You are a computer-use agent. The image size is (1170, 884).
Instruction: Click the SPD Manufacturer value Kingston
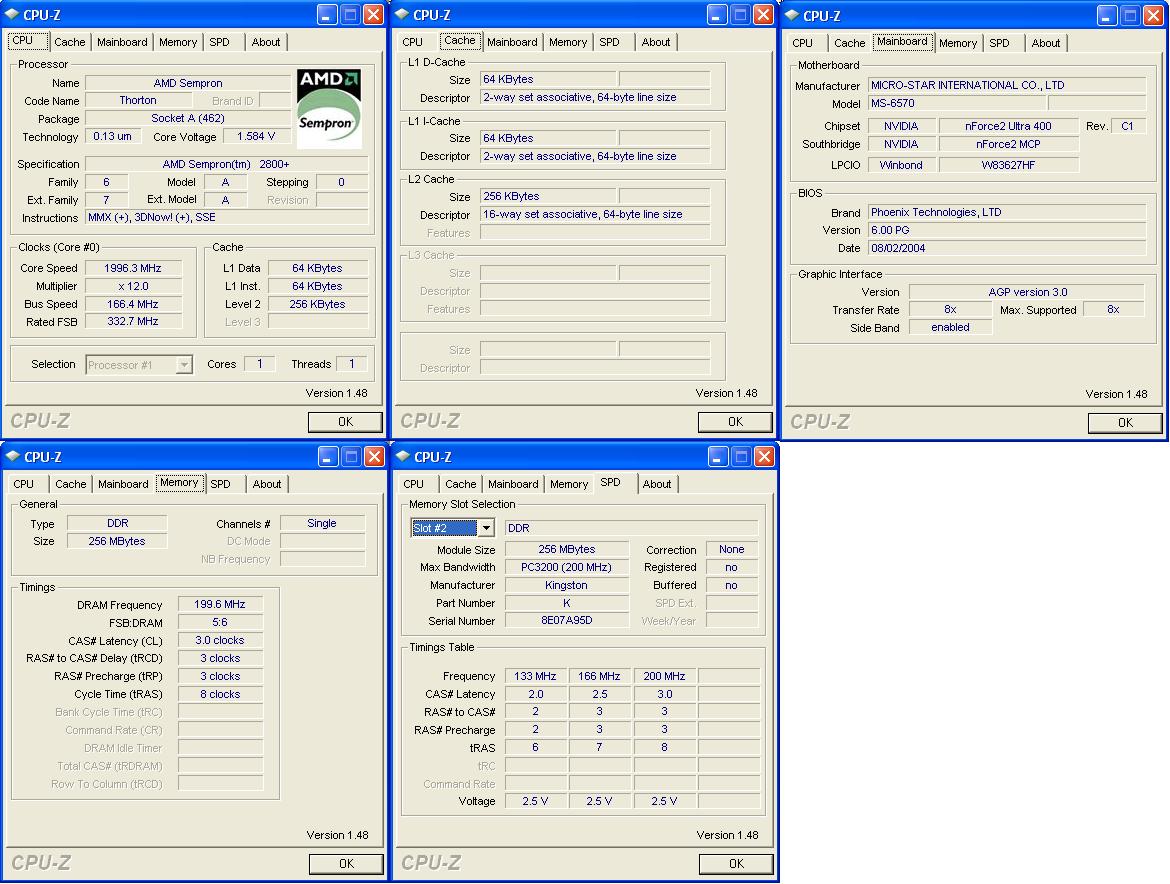[566, 586]
